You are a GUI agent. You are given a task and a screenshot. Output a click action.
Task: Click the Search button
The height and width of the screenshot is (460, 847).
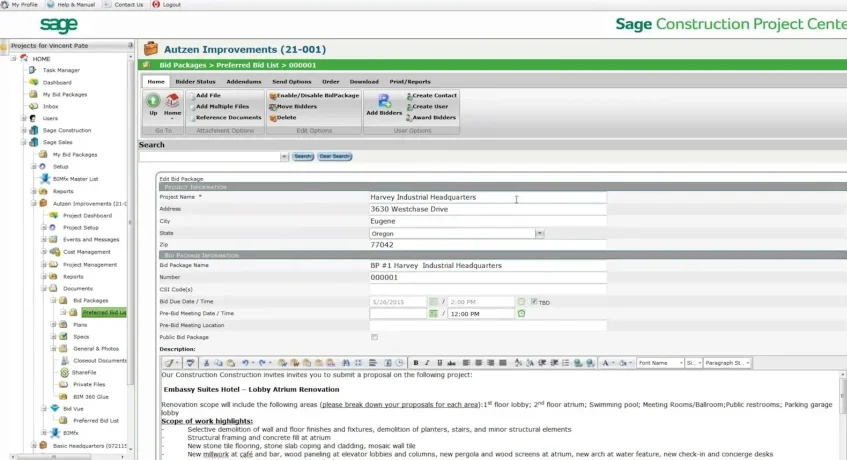302,157
